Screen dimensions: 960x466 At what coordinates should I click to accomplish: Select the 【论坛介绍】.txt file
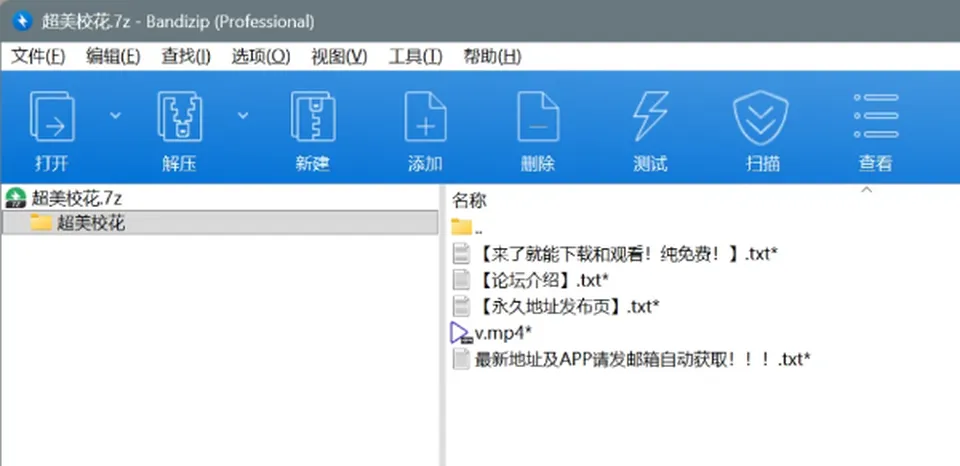coord(530,280)
